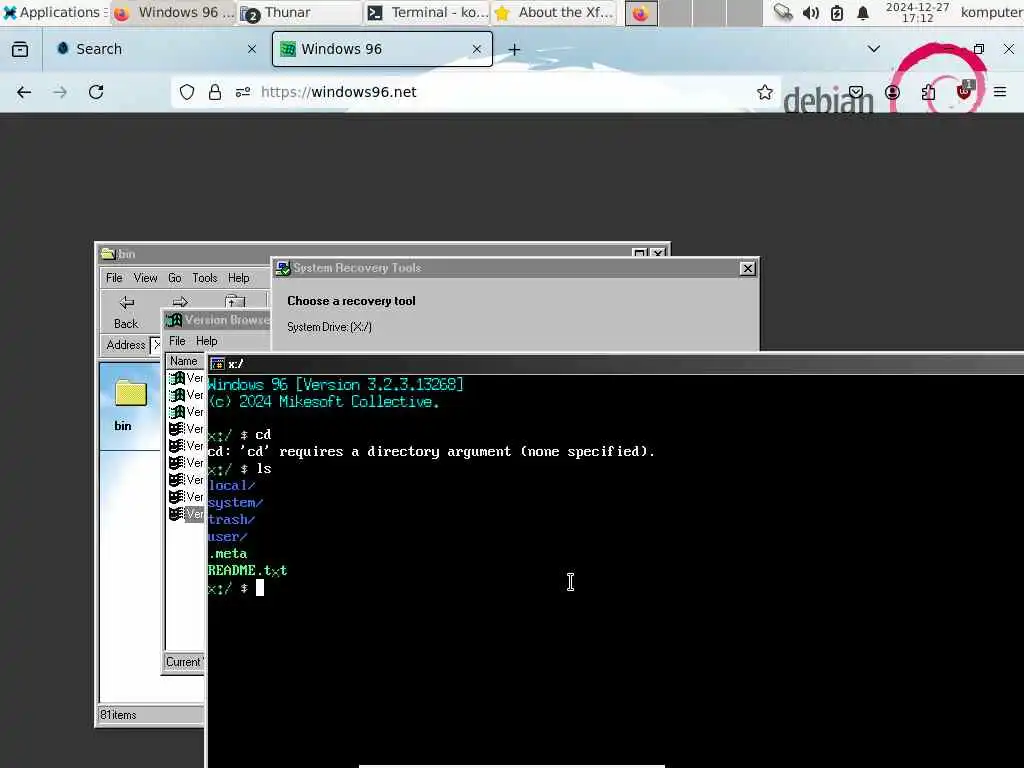Click the System Recovery Tools title icon
The image size is (1024, 768).
283,268
